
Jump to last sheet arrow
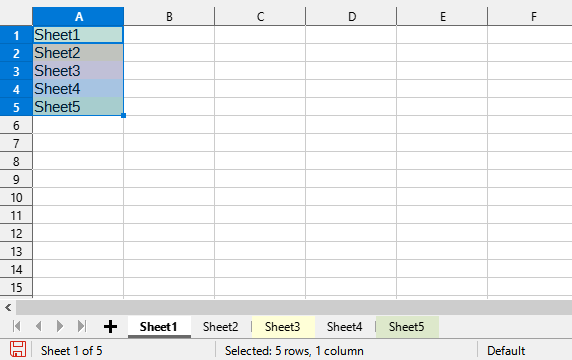click(82, 326)
